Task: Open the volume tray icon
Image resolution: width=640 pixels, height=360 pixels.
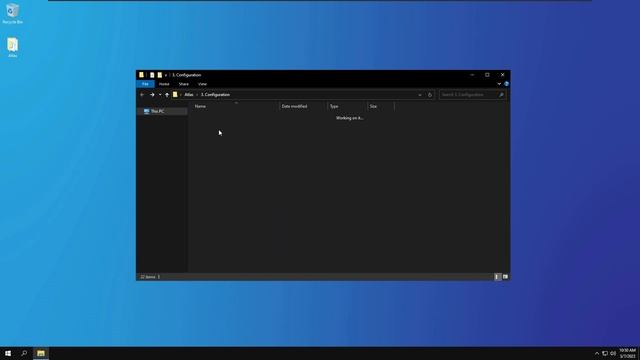Action: (x=613, y=353)
